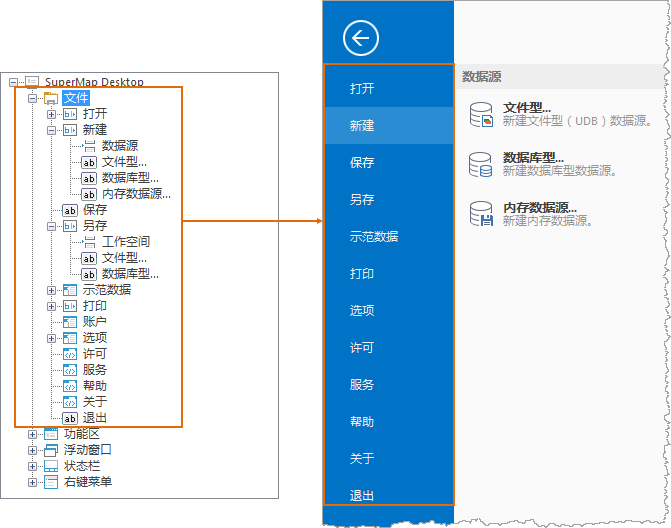Click the 浮动窗口 window icon in tree
The height and width of the screenshot is (528, 671).
[x=51, y=450]
